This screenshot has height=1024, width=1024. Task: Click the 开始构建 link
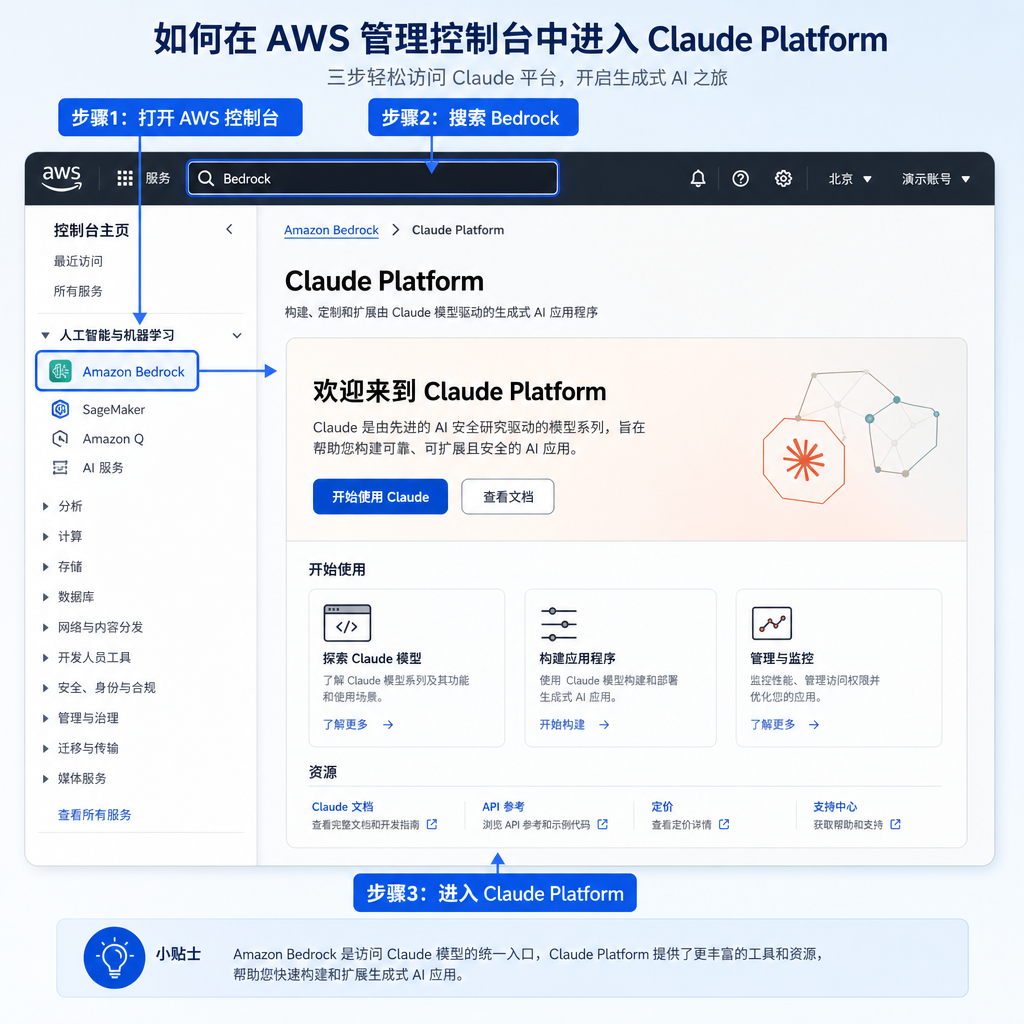(562, 724)
